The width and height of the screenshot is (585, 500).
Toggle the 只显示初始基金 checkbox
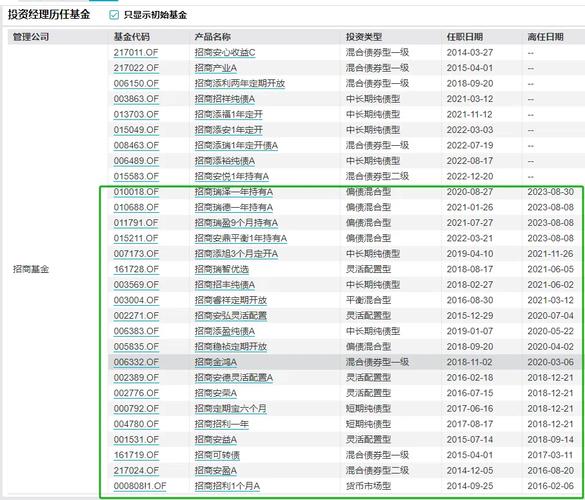(x=114, y=15)
